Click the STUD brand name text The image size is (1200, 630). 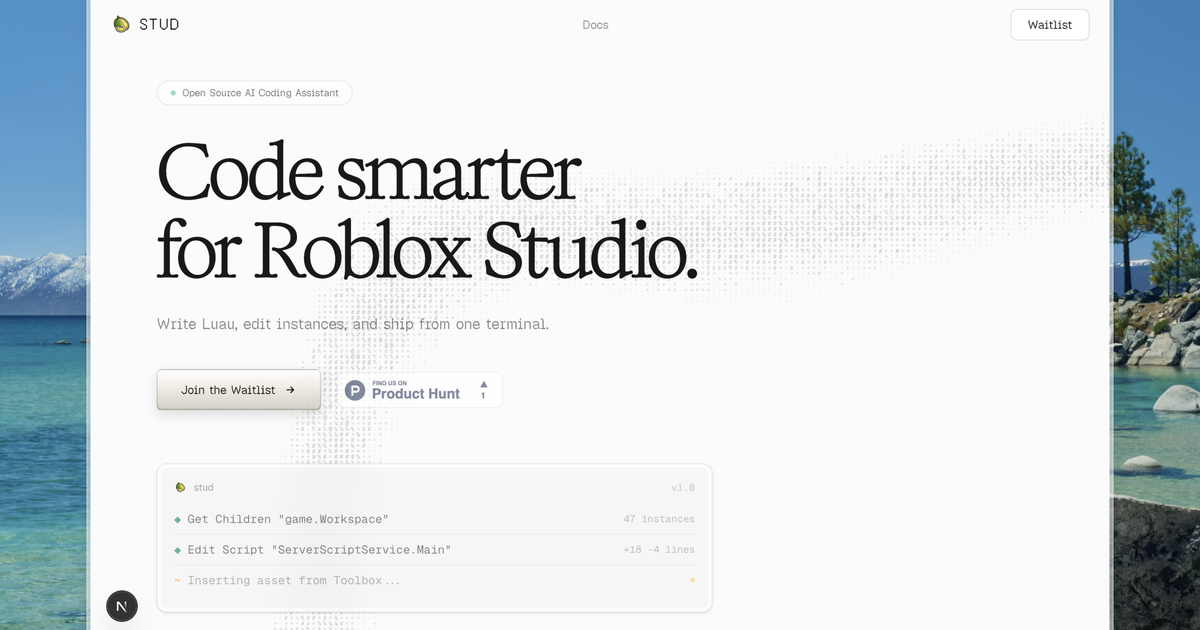coord(160,25)
